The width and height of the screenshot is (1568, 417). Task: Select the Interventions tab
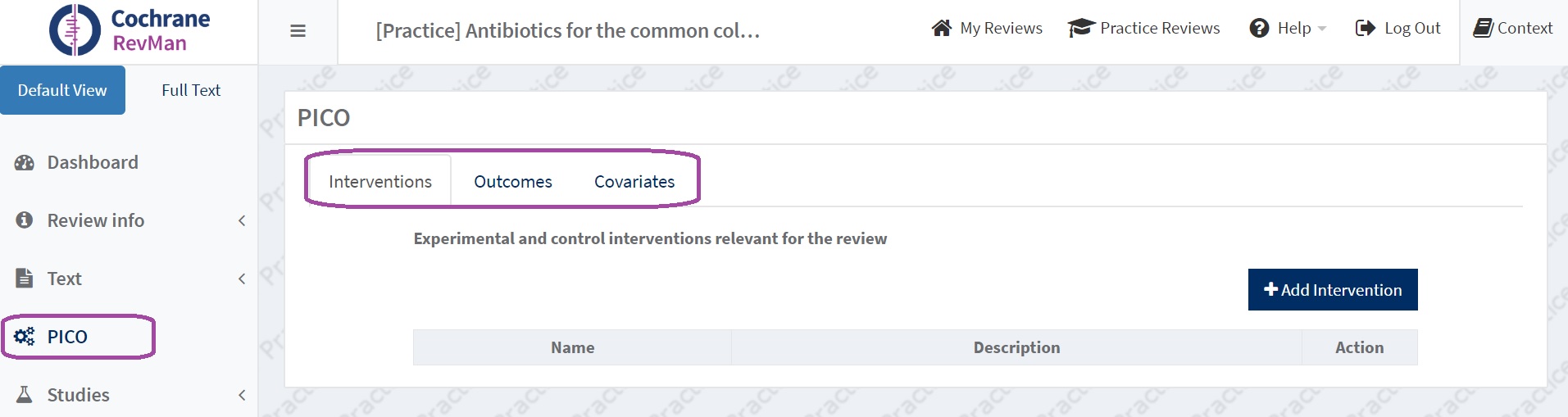pos(380,182)
